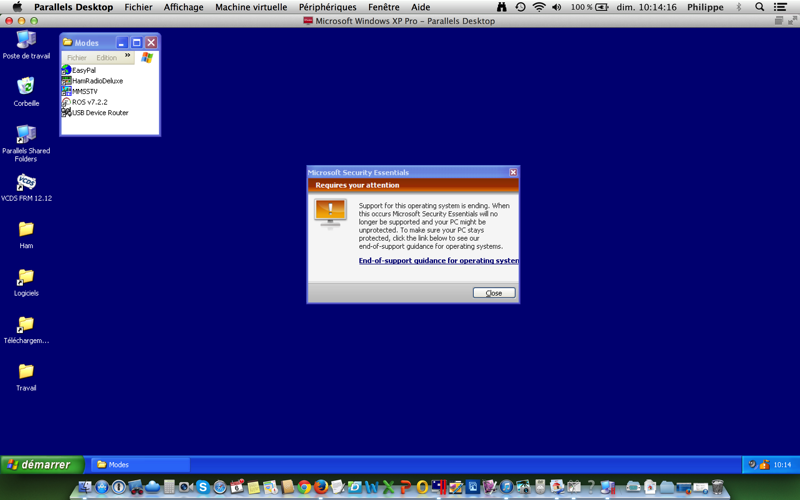Open Fichier menu in Modes window
This screenshot has width=800, height=500.
tap(77, 58)
